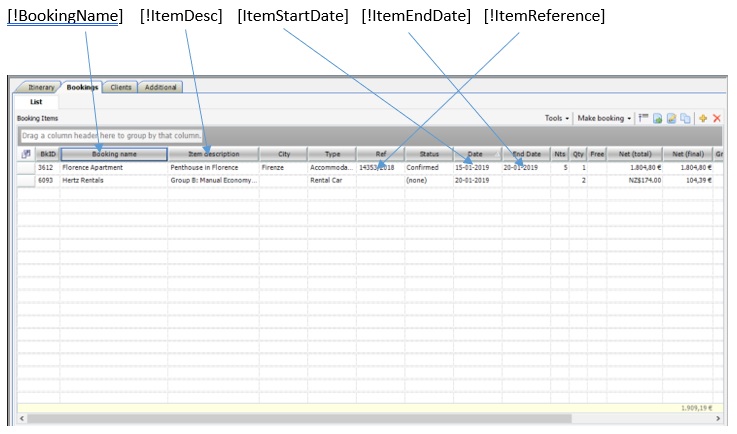
Task: Select the Additional tab
Action: (160, 88)
